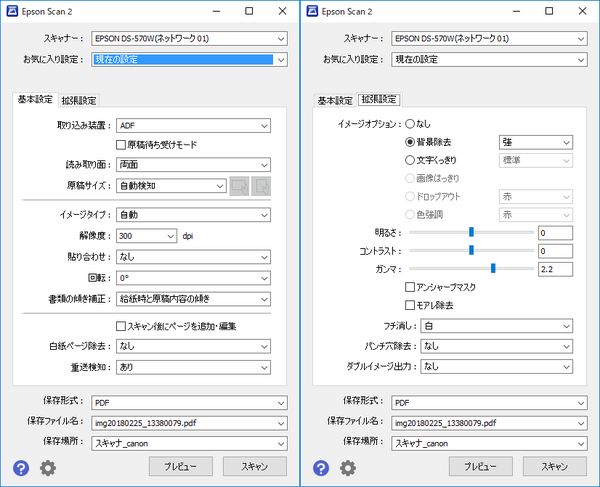The image size is (600, 487).
Task: Click スキャン button in right window
Action: (555, 466)
